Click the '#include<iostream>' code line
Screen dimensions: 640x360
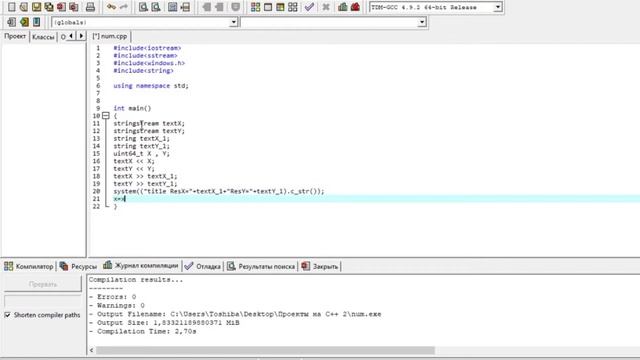point(147,48)
